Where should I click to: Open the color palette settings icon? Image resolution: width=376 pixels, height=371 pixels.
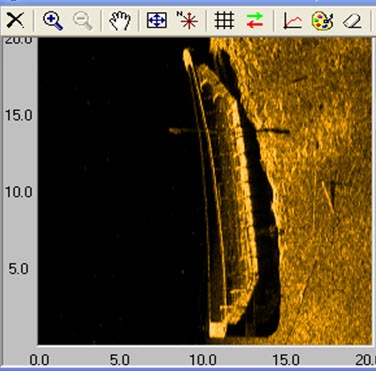coord(323,21)
